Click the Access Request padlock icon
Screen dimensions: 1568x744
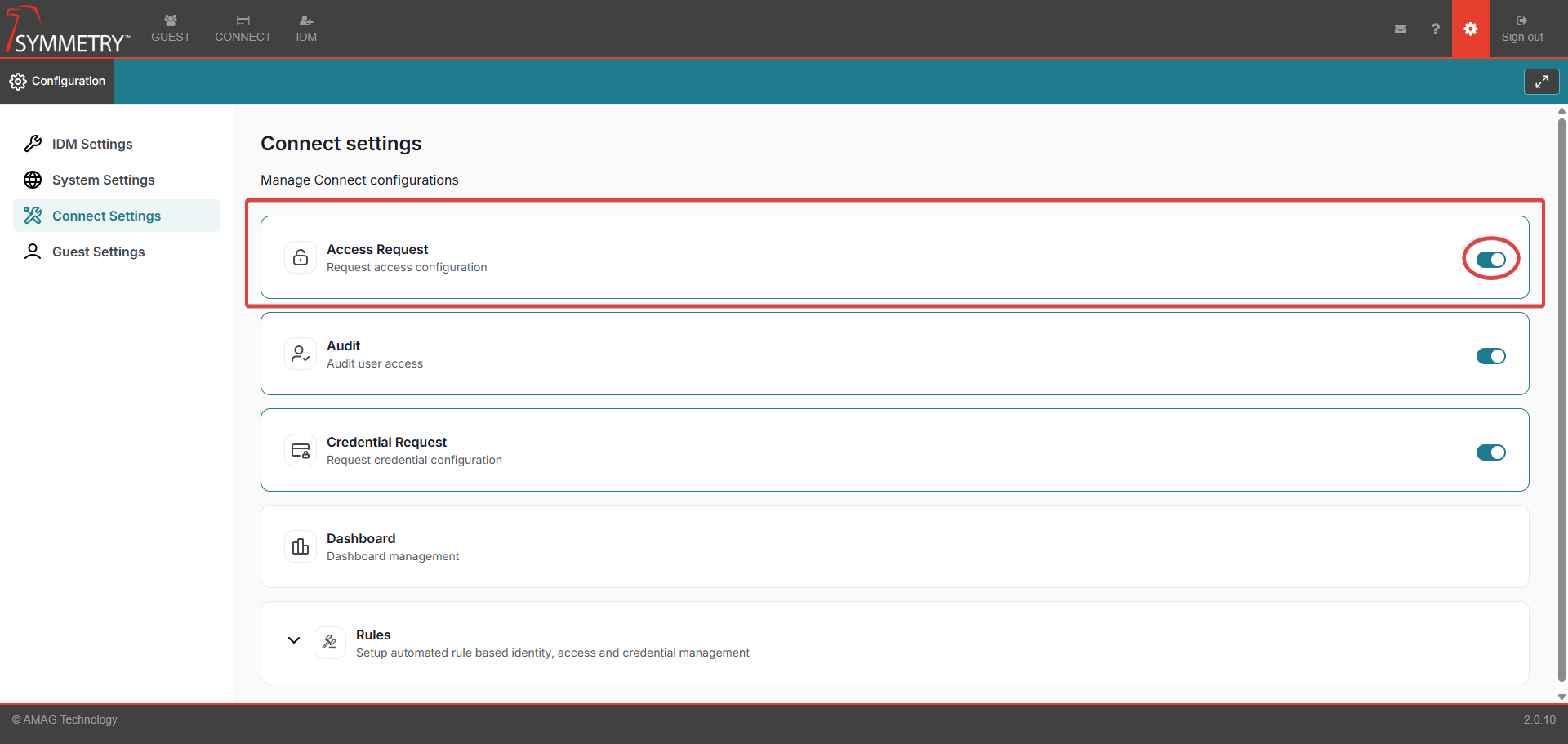pos(301,257)
